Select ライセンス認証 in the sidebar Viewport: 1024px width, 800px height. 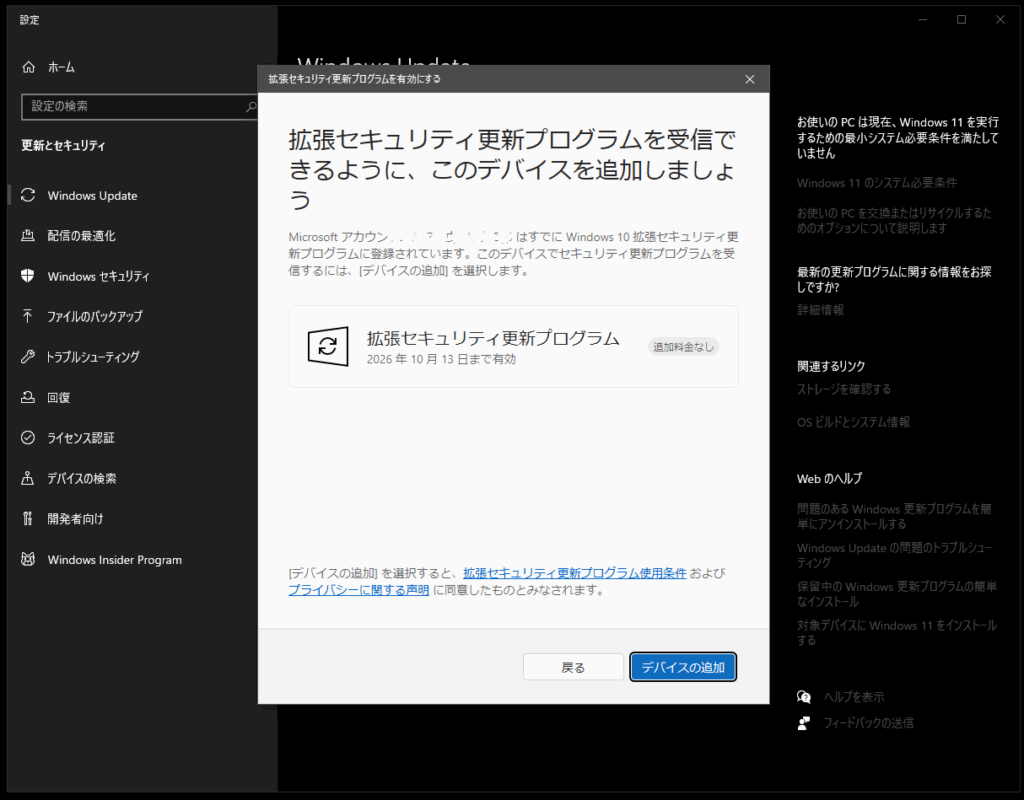(80, 438)
